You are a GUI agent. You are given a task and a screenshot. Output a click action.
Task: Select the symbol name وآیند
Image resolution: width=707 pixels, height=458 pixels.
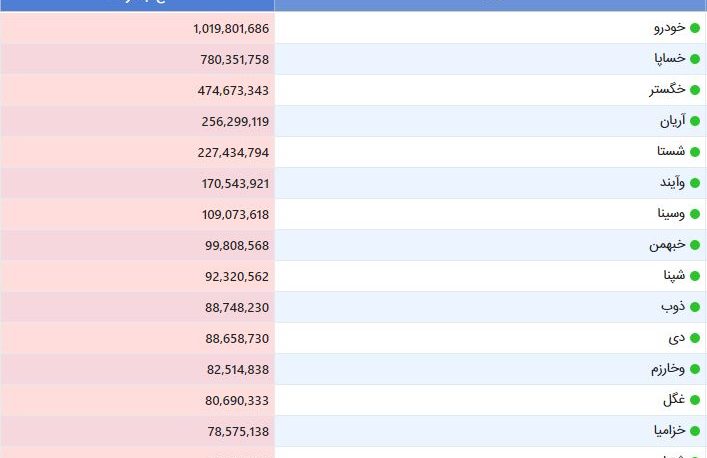pyautogui.click(x=673, y=183)
